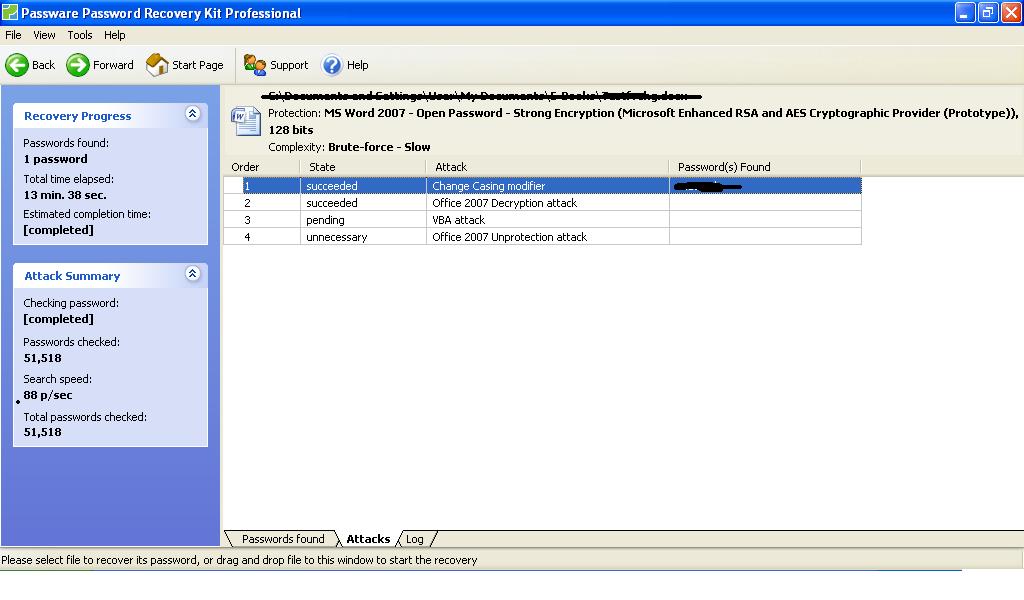Click the blue Help question mark icon
Image resolution: width=1024 pixels, height=600 pixels.
(332, 65)
